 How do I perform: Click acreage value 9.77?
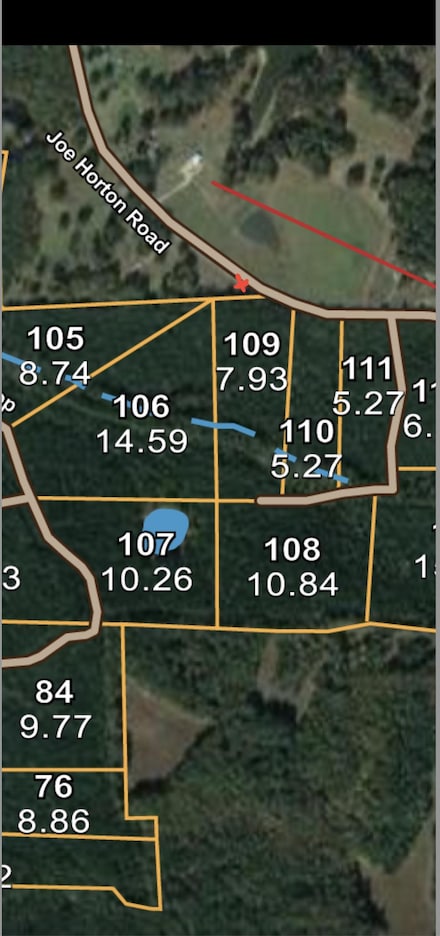55,727
